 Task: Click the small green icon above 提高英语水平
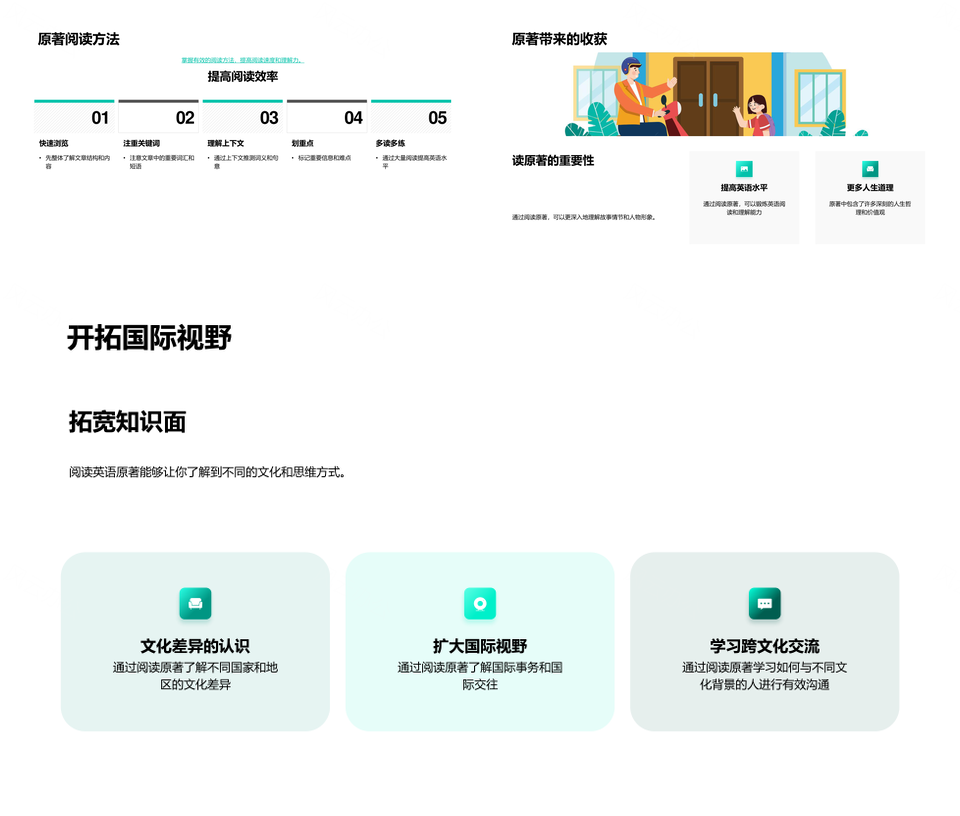(744, 169)
